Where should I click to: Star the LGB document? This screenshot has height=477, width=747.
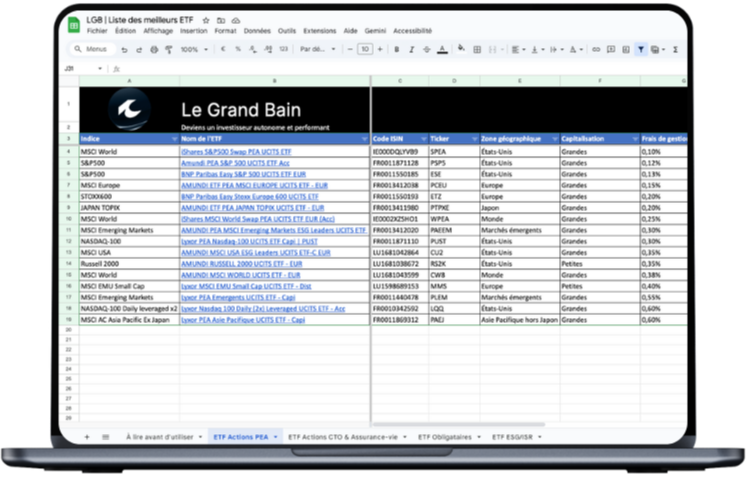click(206, 20)
